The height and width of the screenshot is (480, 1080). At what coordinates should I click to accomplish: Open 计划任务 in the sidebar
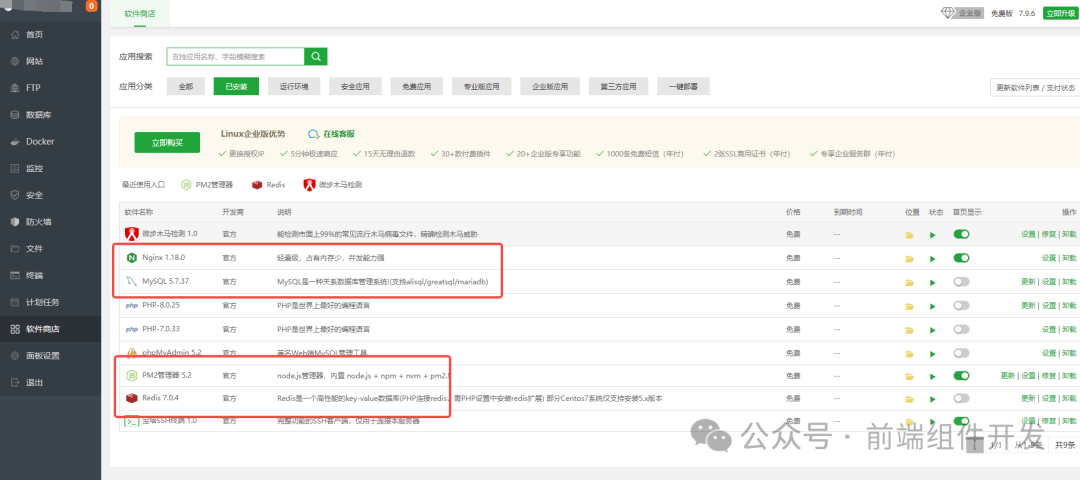click(x=43, y=302)
